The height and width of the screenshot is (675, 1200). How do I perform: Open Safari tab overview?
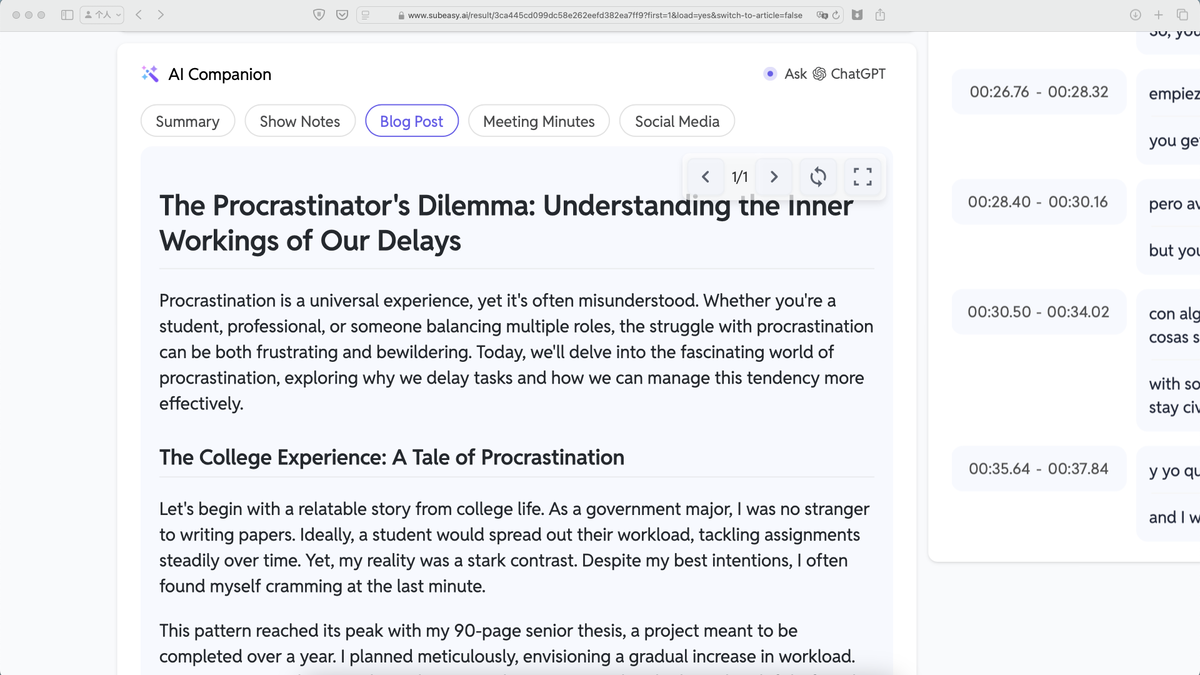[1183, 15]
